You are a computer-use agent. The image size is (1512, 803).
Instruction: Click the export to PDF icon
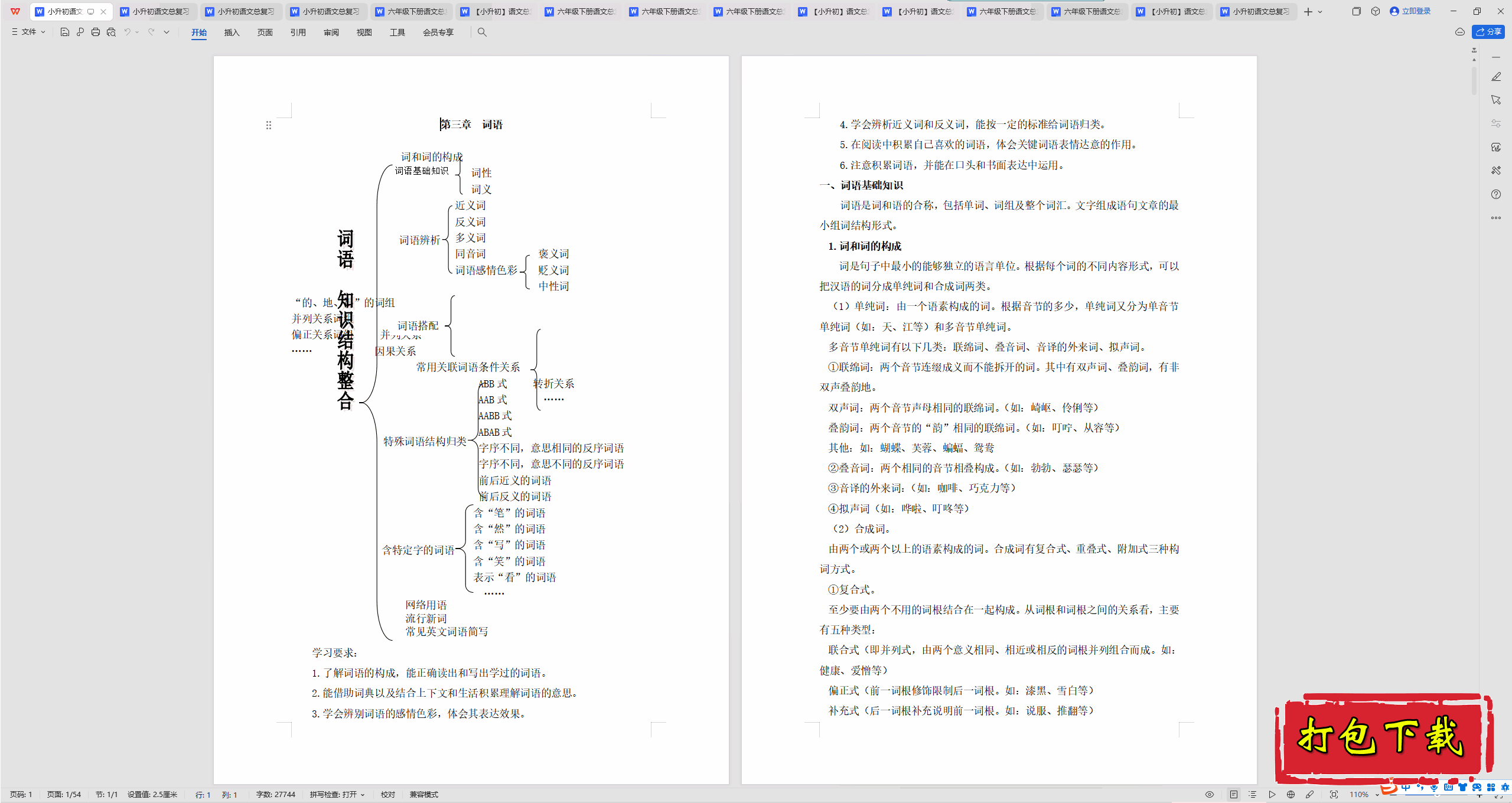pyautogui.click(x=80, y=32)
